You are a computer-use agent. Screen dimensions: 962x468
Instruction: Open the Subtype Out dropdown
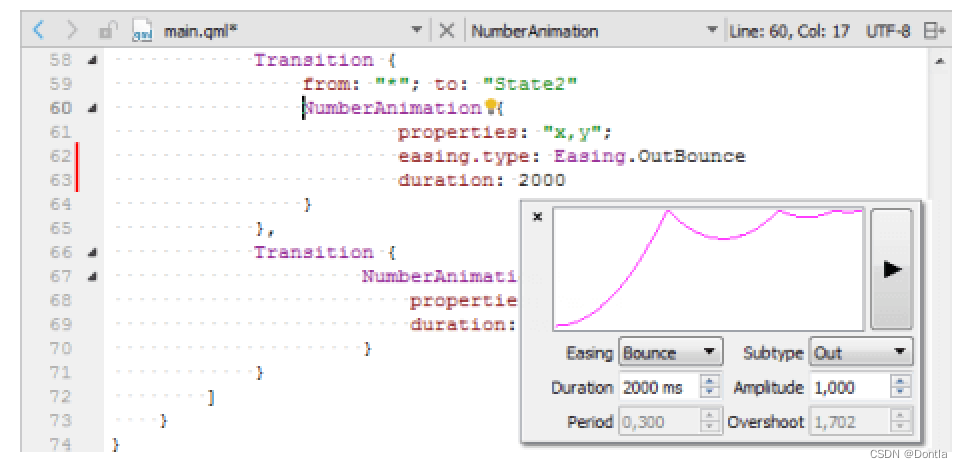(x=861, y=353)
